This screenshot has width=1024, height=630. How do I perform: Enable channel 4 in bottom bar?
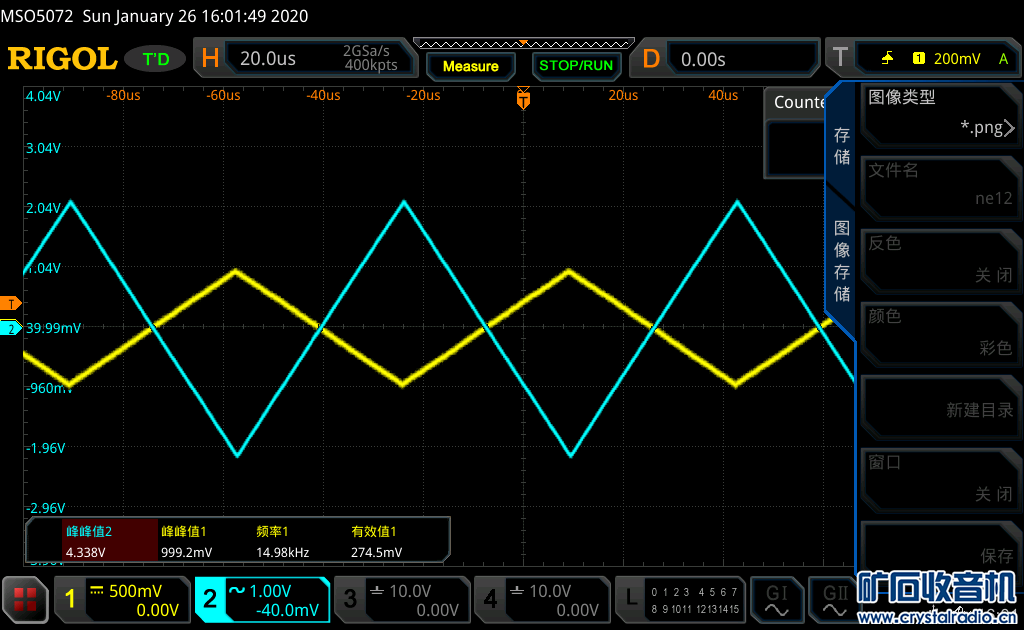click(x=541, y=599)
